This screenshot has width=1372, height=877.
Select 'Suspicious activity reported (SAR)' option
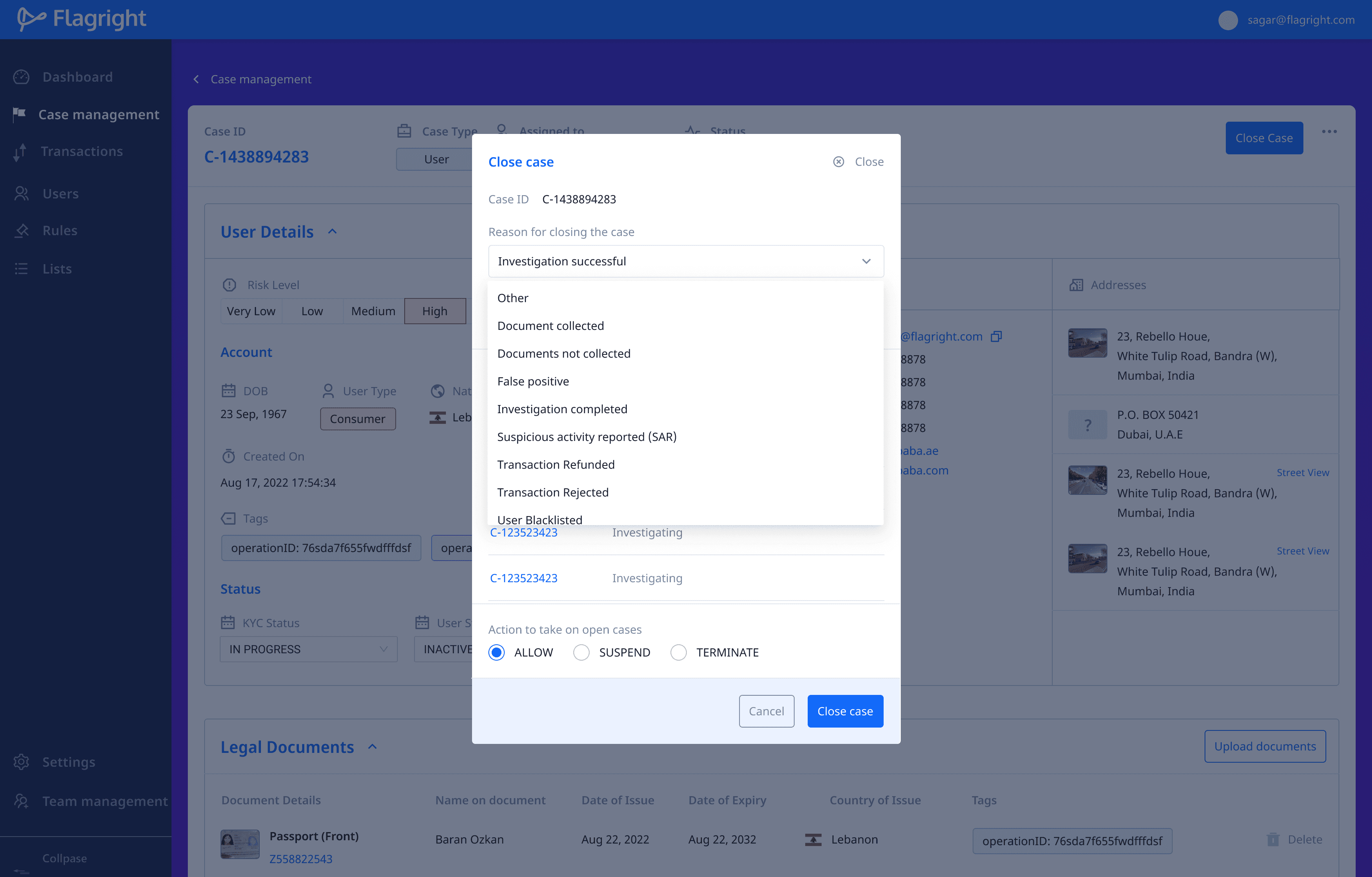tap(586, 437)
